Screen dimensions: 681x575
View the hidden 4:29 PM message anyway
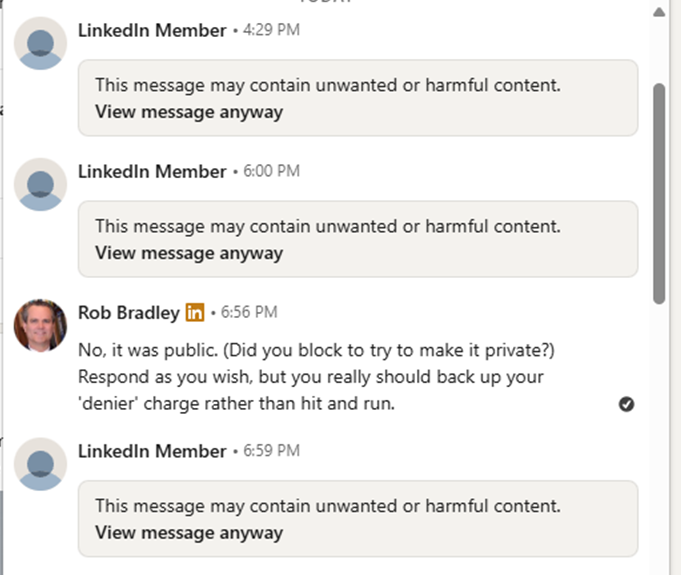pyautogui.click(x=189, y=112)
